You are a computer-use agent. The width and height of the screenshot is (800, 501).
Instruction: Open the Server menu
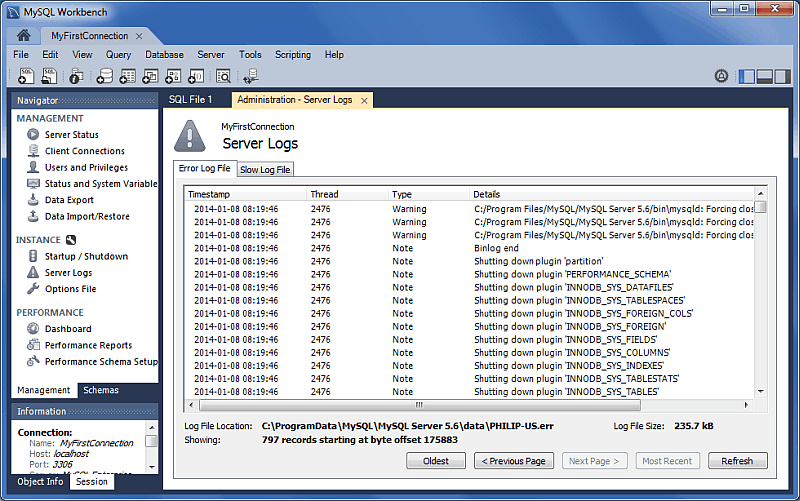[211, 55]
